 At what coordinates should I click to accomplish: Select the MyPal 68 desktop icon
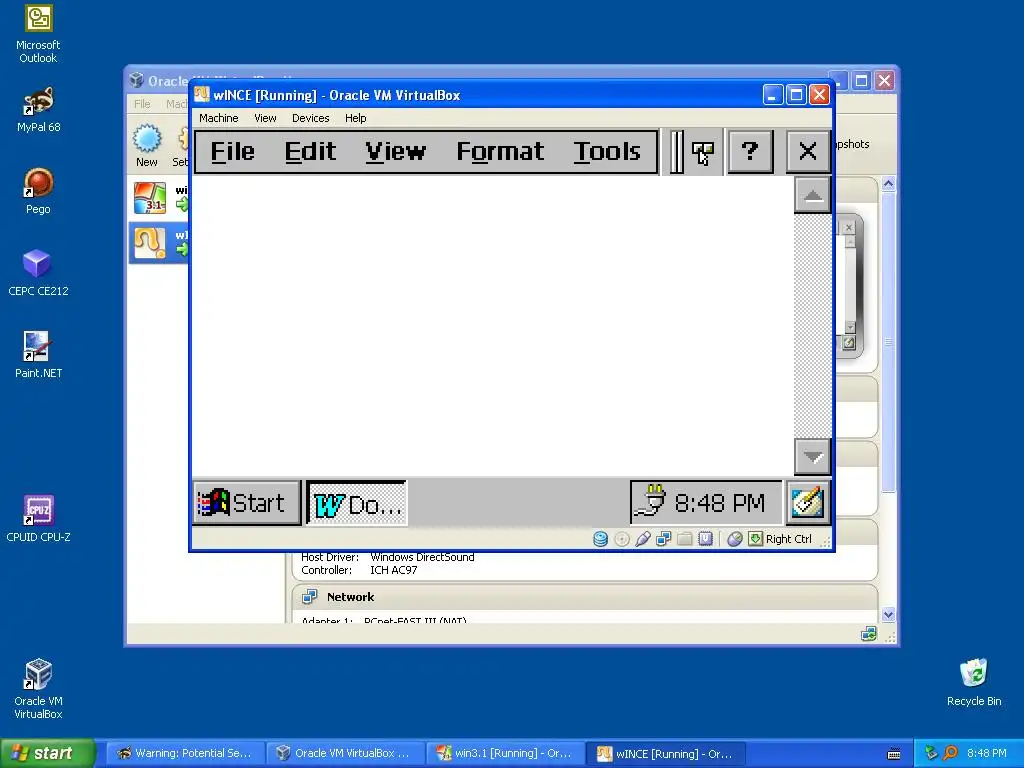click(38, 110)
